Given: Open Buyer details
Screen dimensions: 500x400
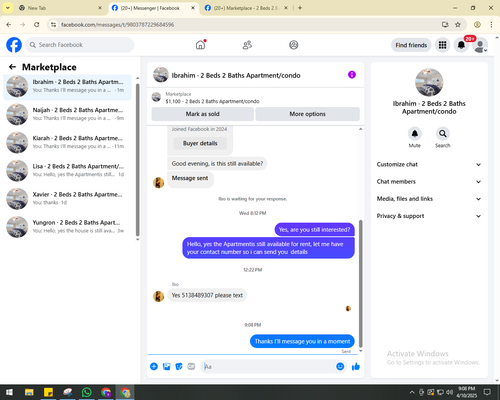Looking at the screenshot, I should tap(200, 143).
